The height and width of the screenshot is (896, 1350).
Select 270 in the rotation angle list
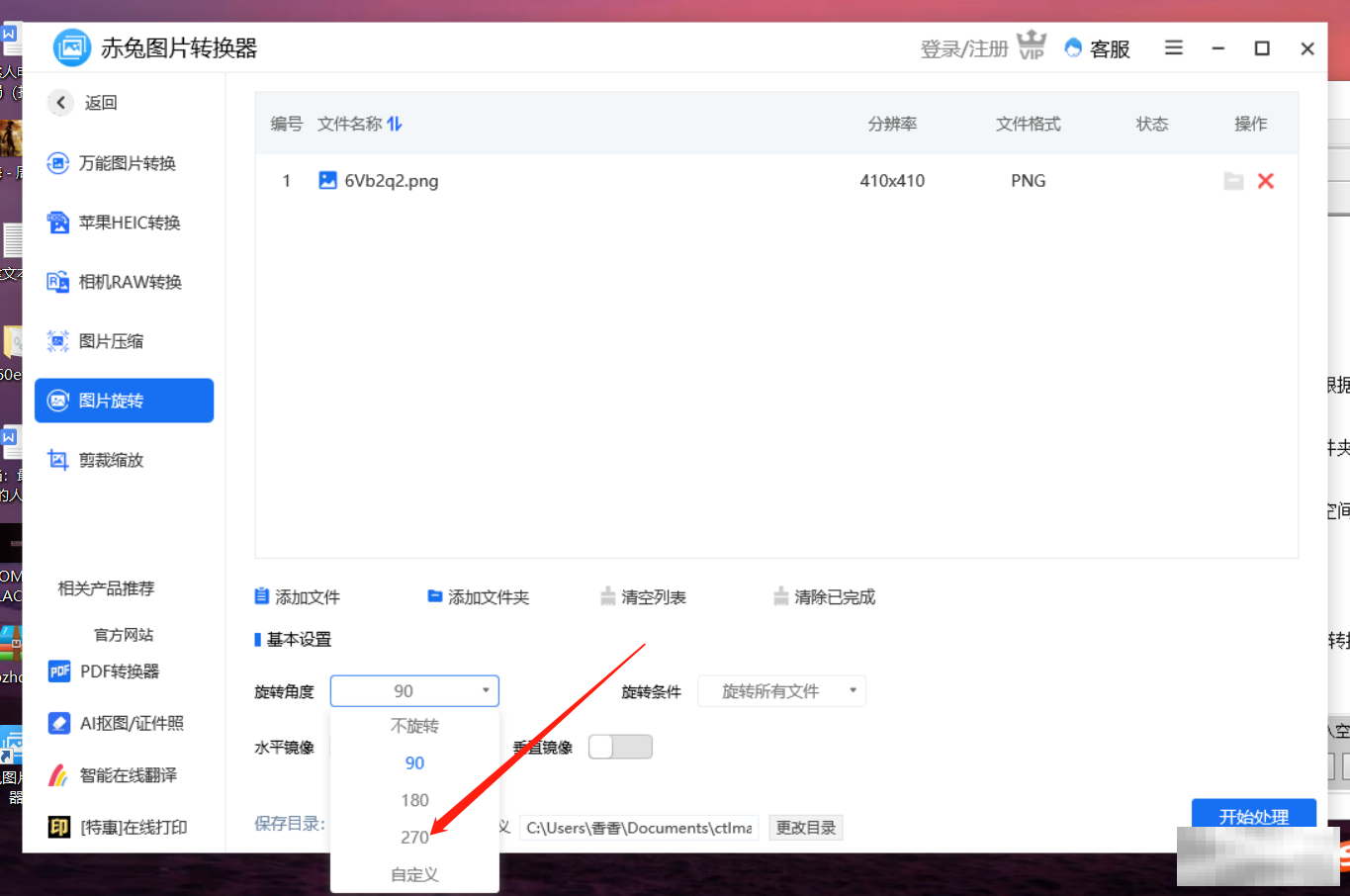(414, 837)
